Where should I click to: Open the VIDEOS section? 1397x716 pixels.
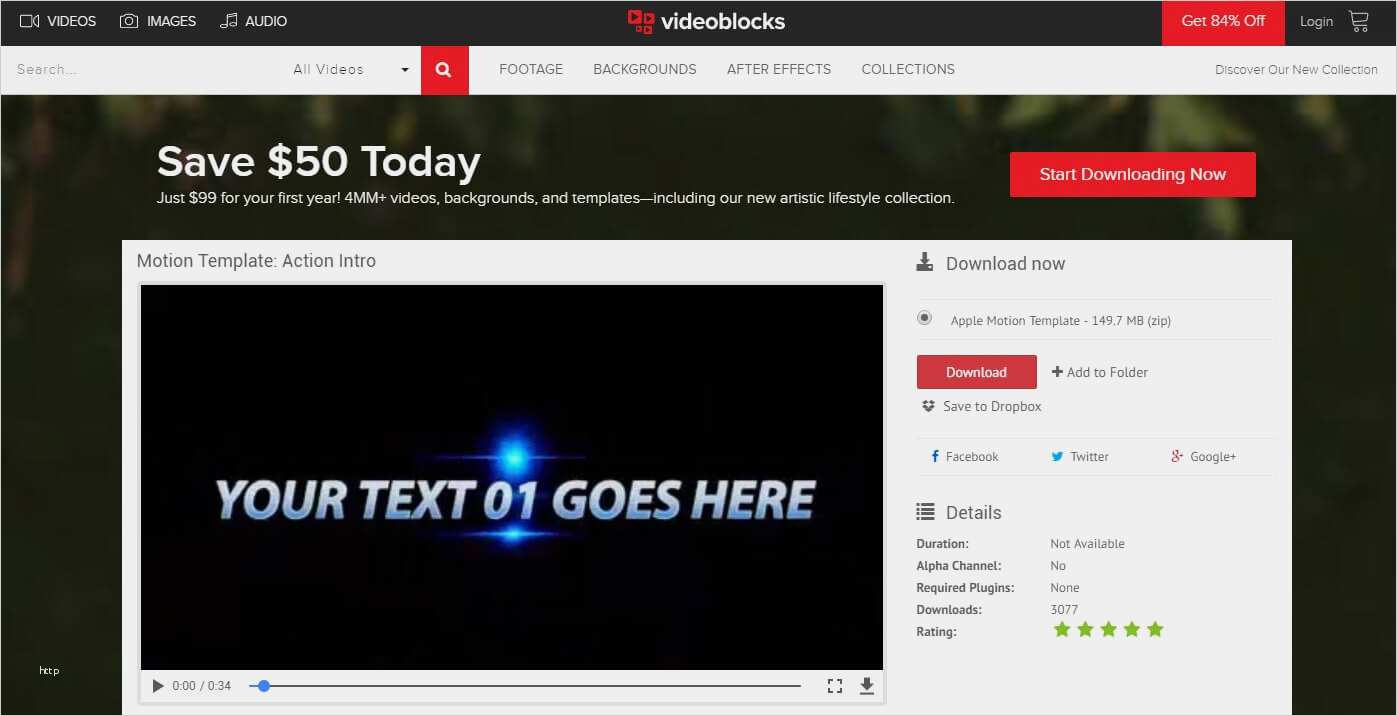click(x=58, y=21)
